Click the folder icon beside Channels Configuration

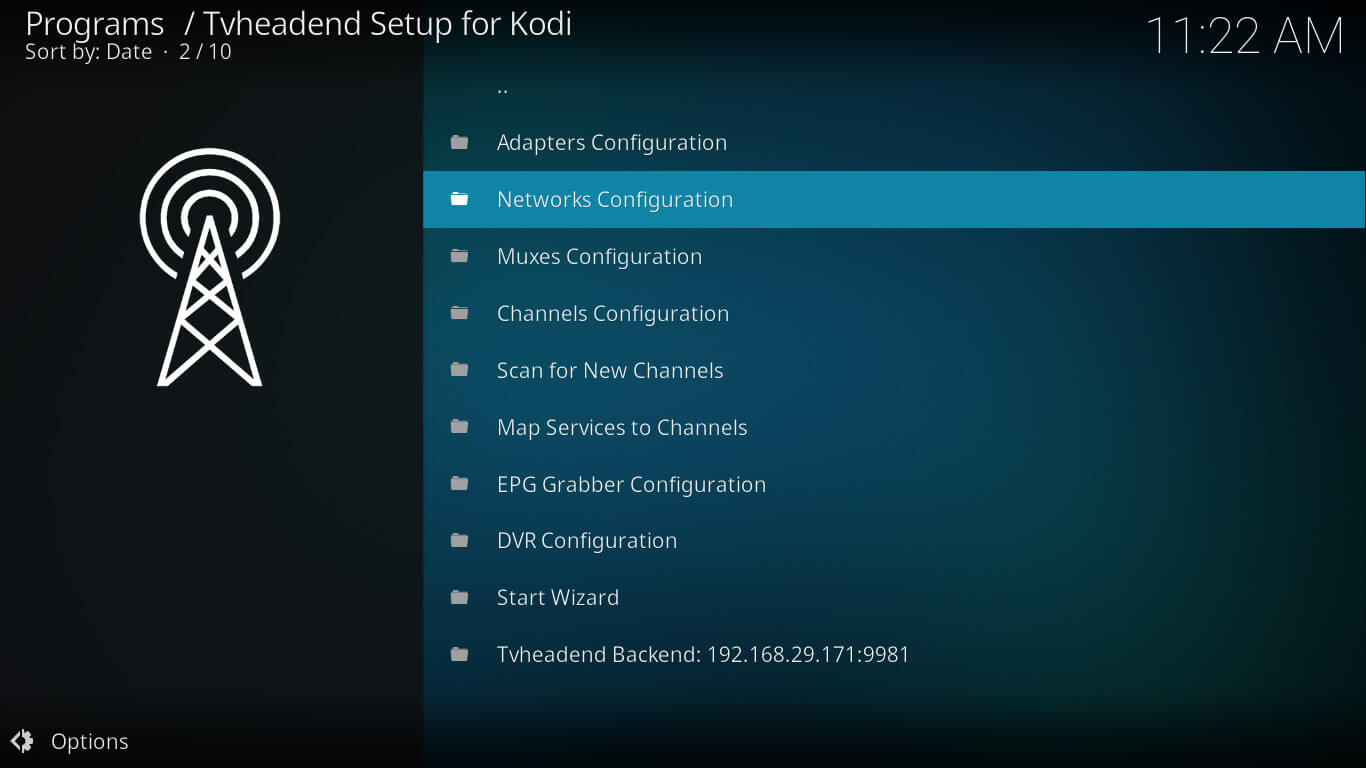pyautogui.click(x=460, y=313)
